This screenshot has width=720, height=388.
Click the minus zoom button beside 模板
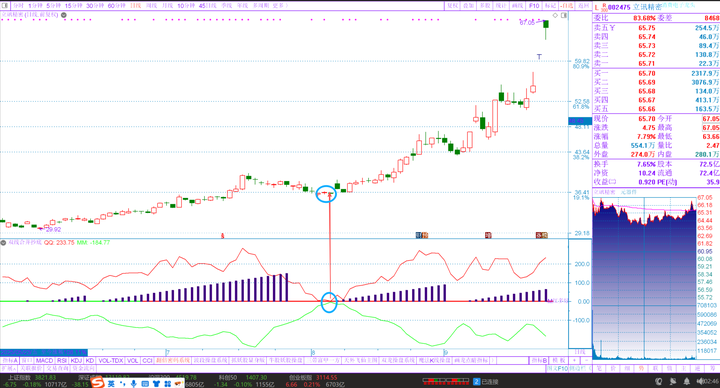586,360
